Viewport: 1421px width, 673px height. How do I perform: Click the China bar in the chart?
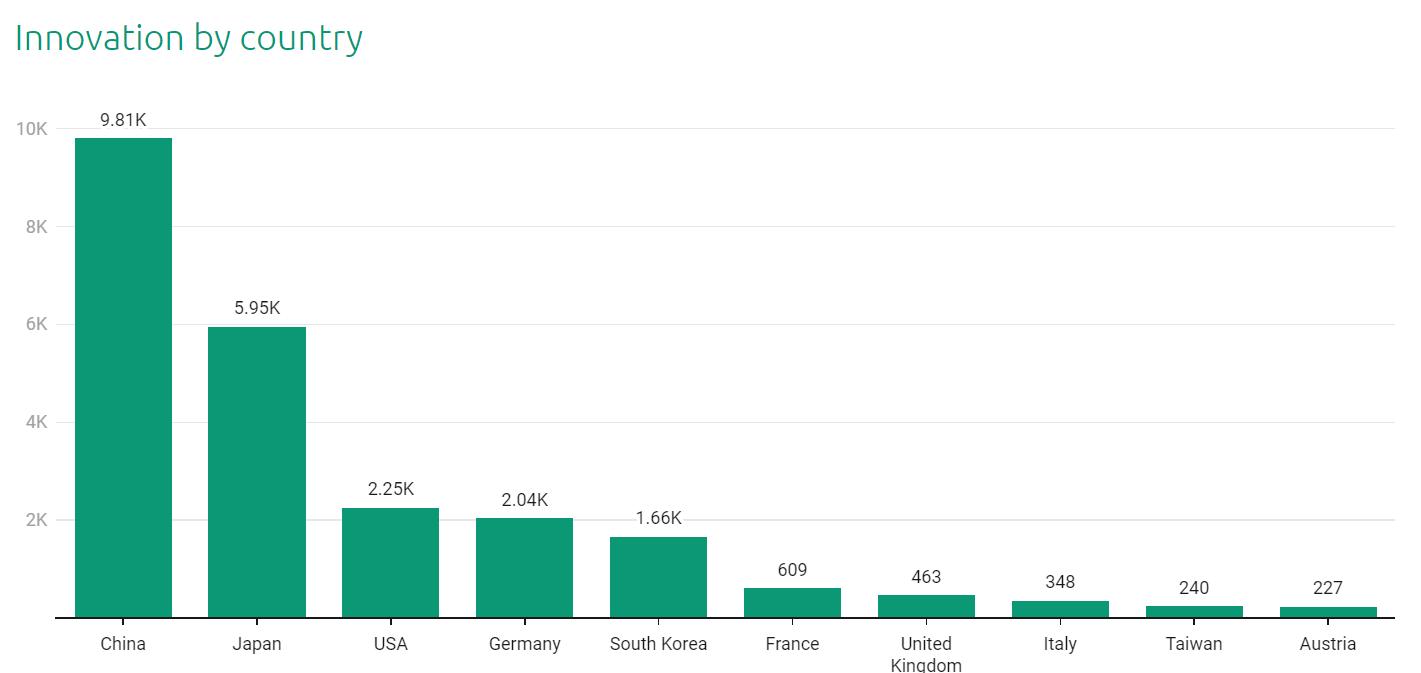click(123, 378)
